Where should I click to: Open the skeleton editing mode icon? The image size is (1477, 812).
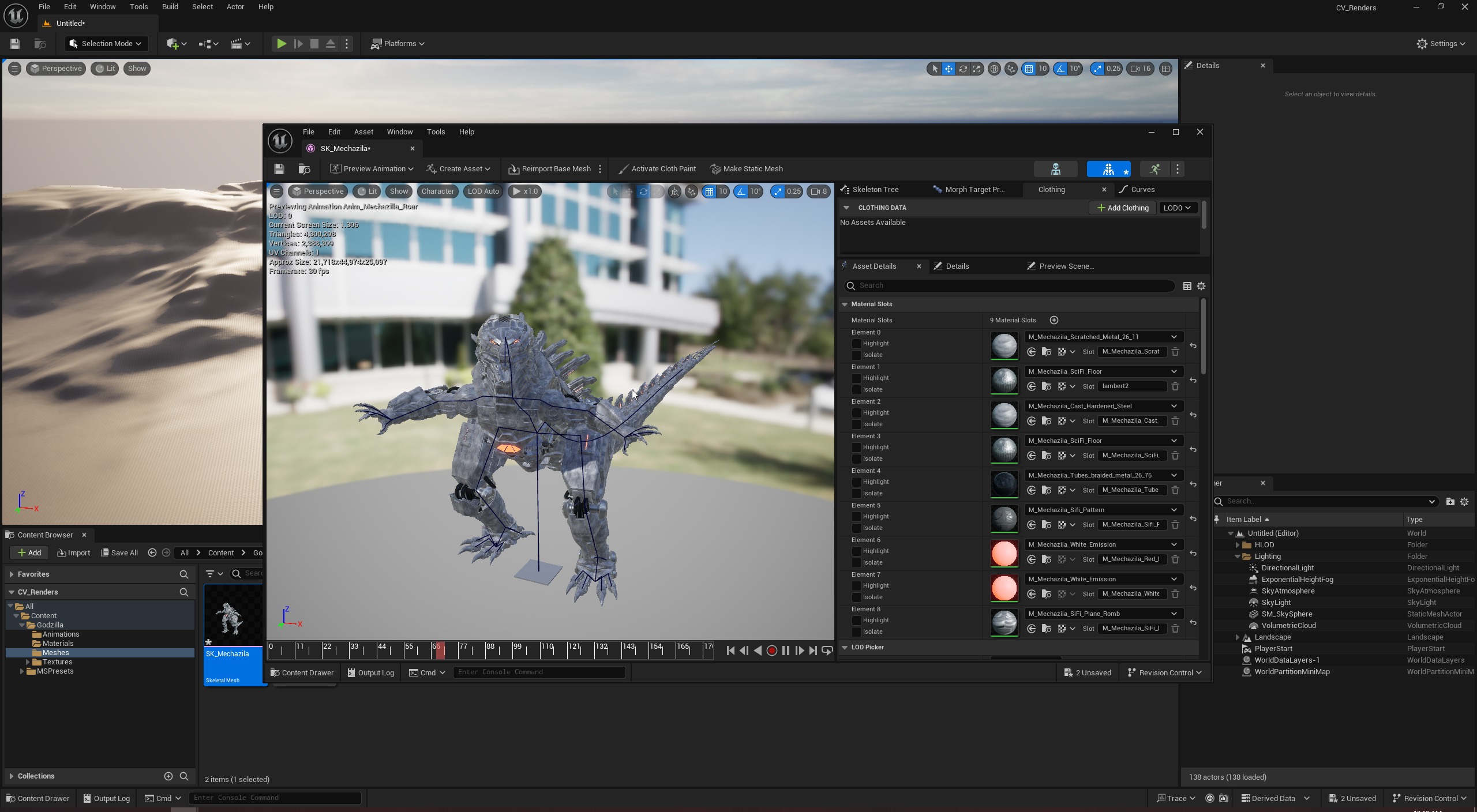[1055, 169]
